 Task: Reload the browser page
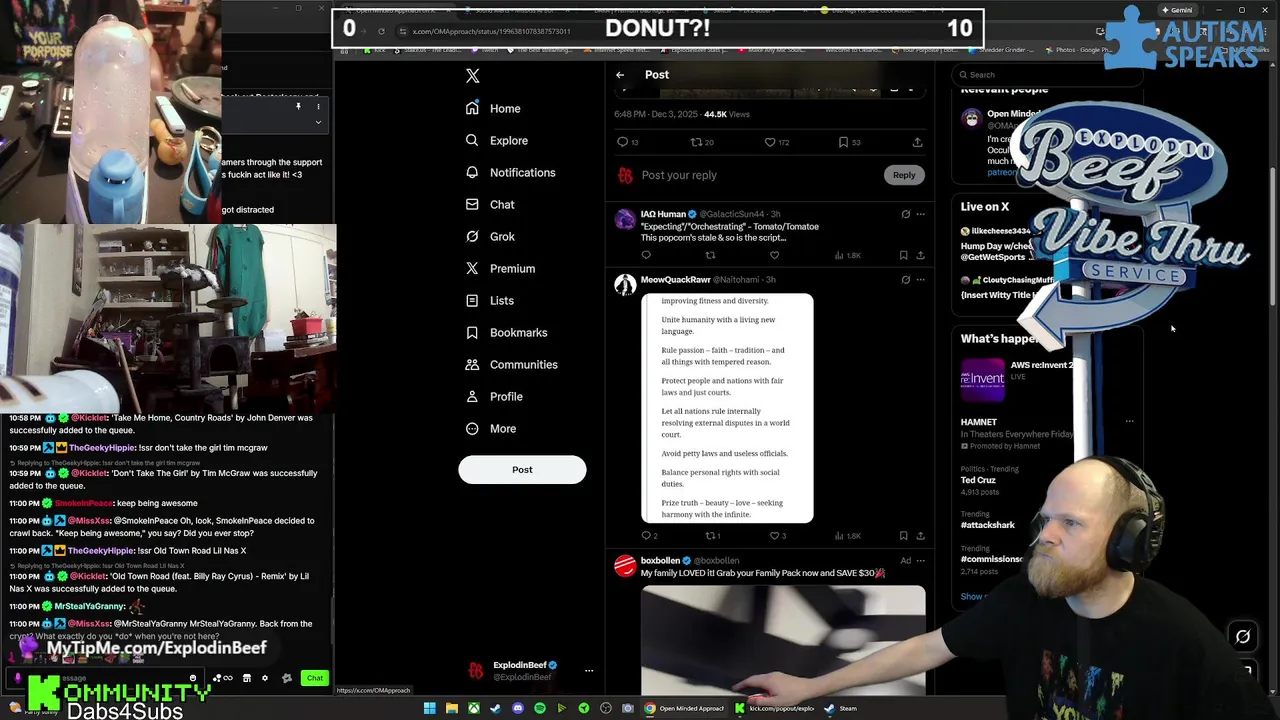381,31
